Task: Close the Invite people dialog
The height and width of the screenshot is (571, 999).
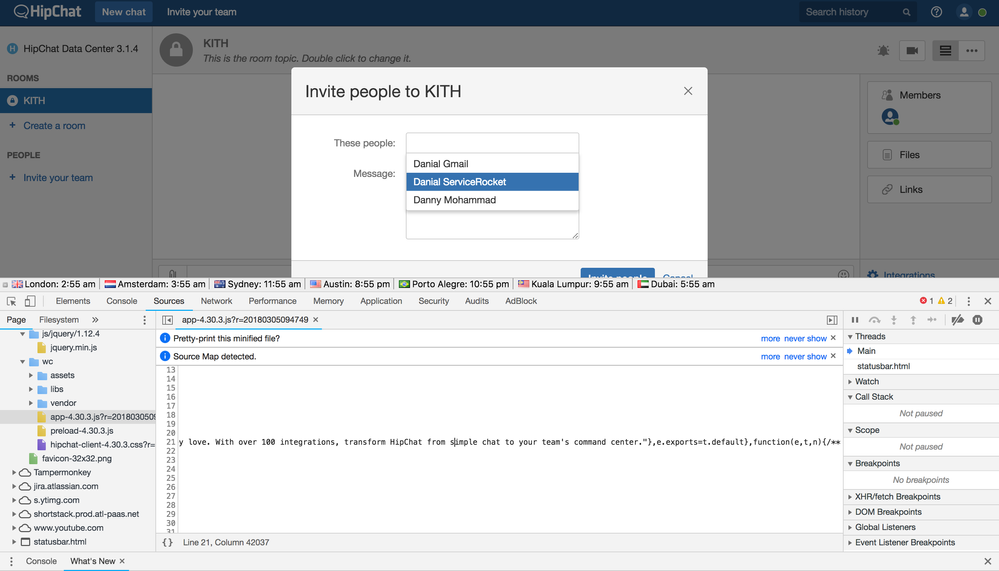Action: 688,91
